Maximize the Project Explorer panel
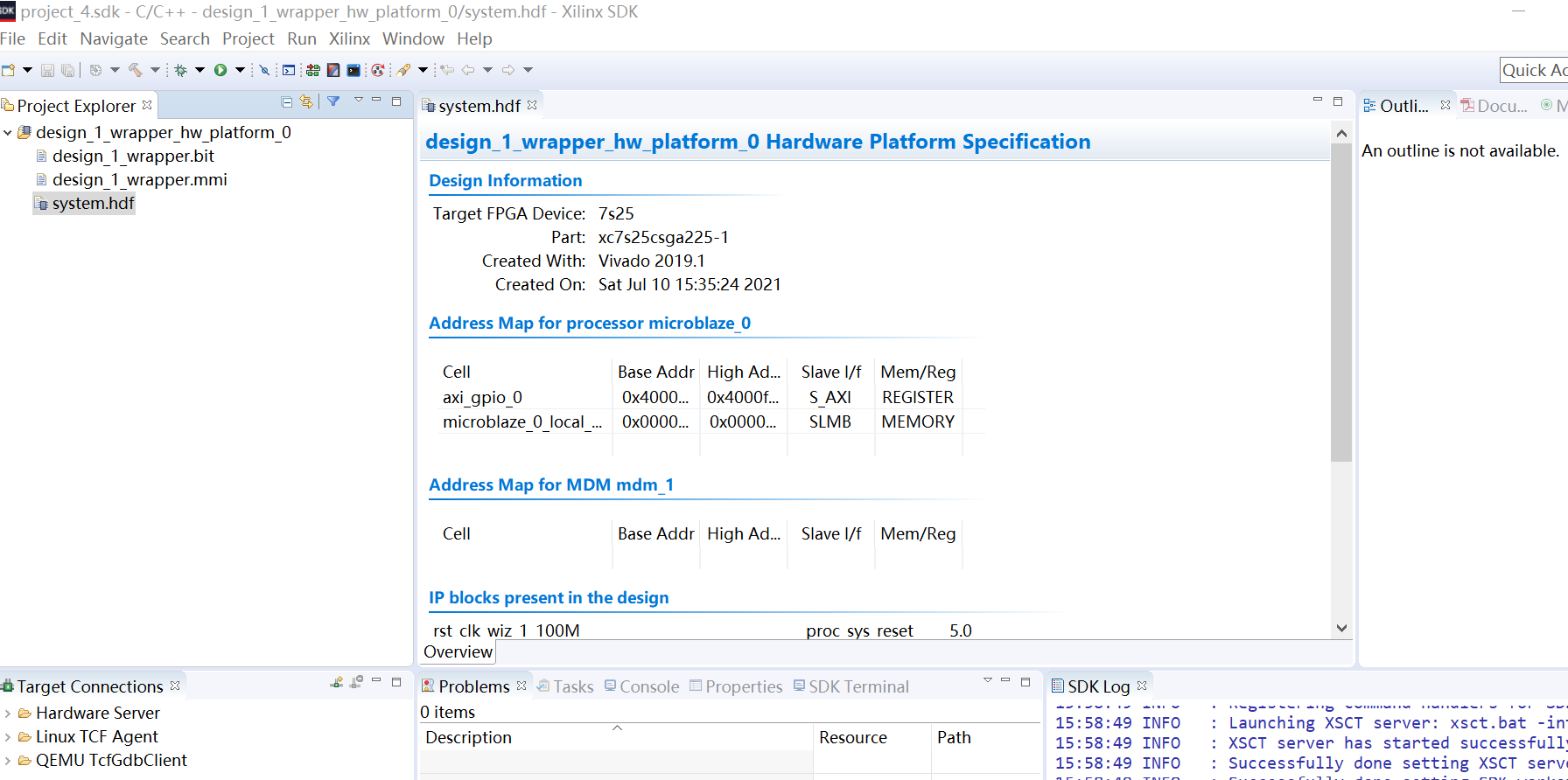The image size is (1568, 780). pos(396,101)
